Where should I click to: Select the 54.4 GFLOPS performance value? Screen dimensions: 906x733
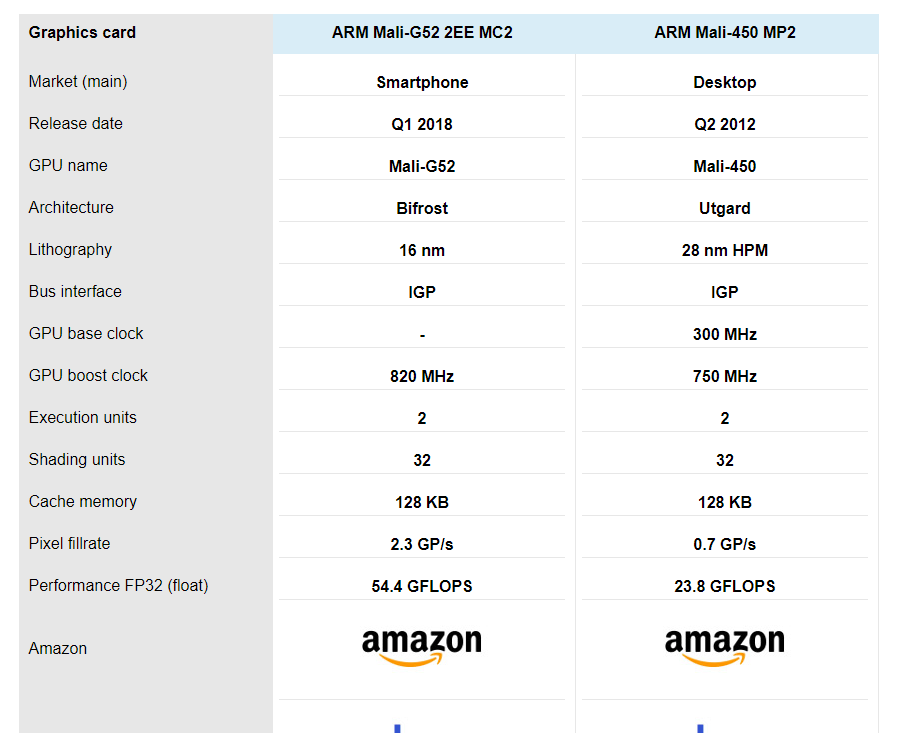[x=422, y=586]
